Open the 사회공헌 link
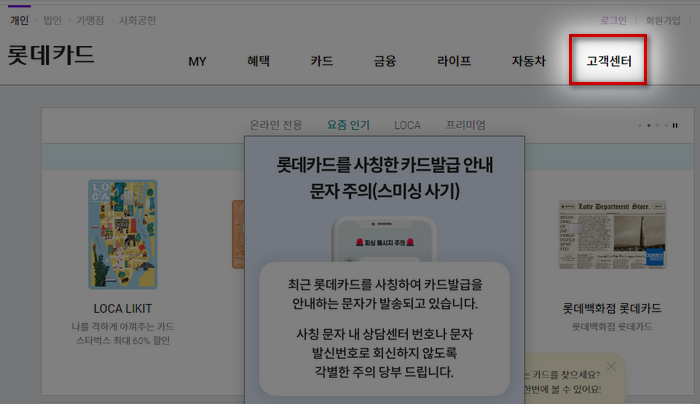This screenshot has width=700, height=404. [x=137, y=20]
